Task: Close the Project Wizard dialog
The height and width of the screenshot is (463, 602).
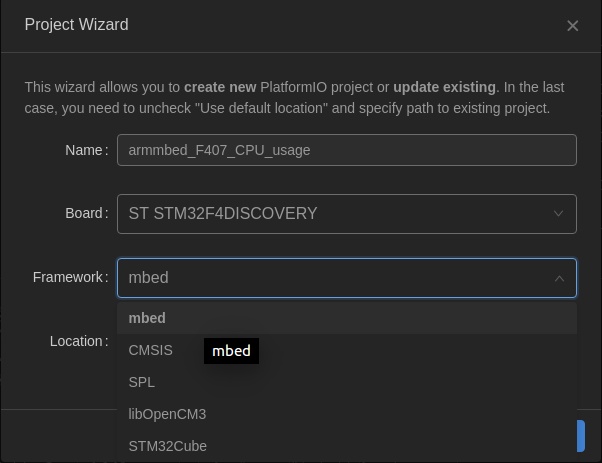Action: pyautogui.click(x=572, y=26)
